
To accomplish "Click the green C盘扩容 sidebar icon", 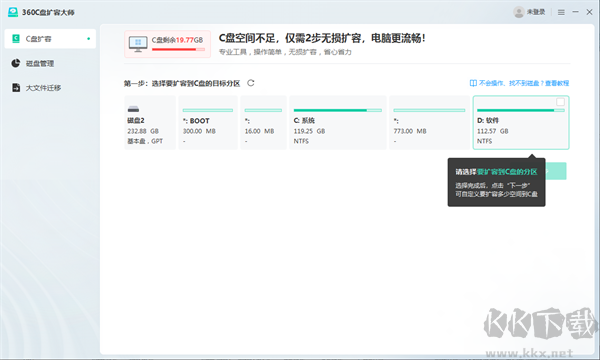I will click(x=16, y=39).
